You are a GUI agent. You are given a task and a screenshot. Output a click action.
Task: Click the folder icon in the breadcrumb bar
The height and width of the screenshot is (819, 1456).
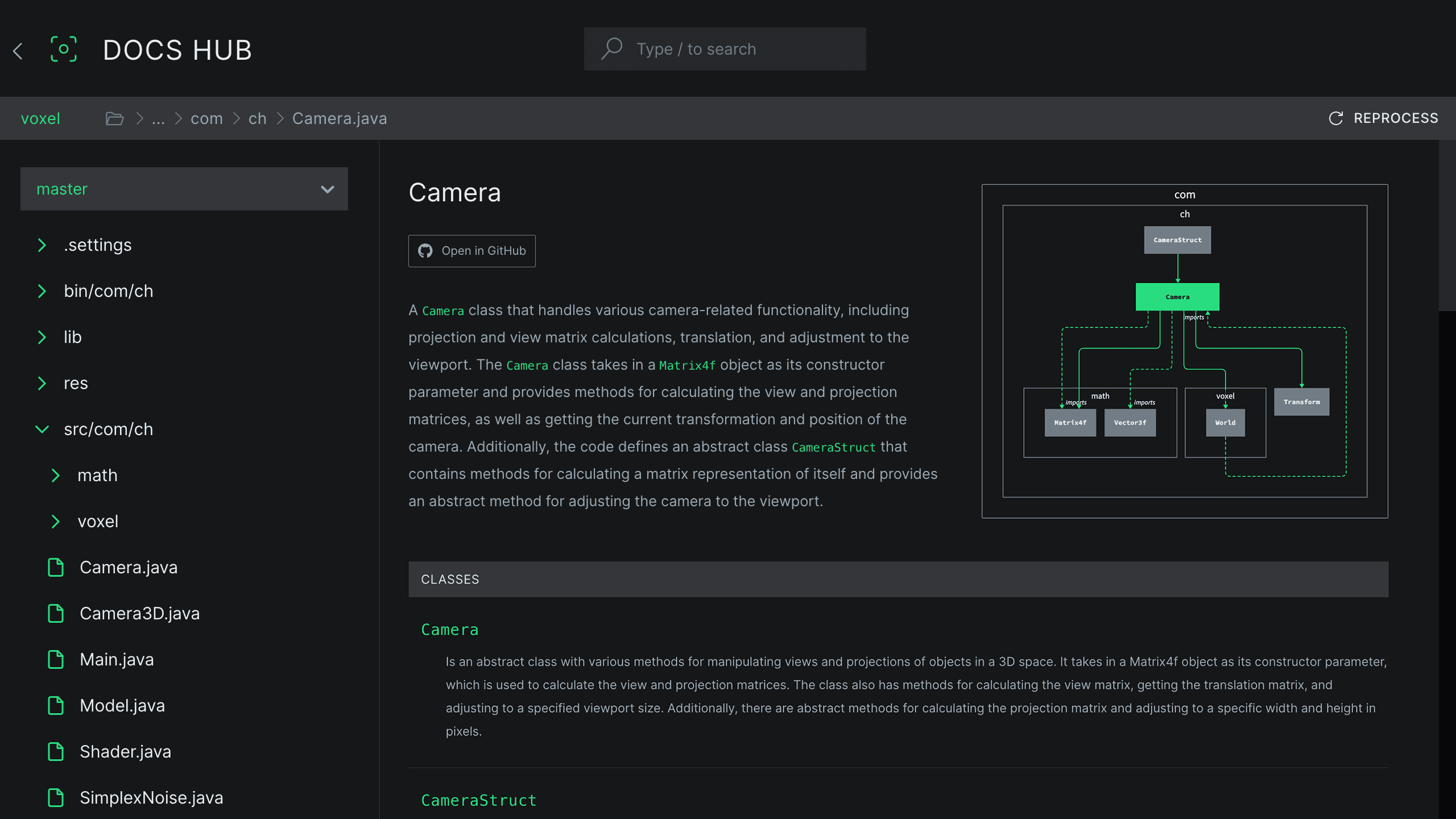pyautogui.click(x=114, y=118)
